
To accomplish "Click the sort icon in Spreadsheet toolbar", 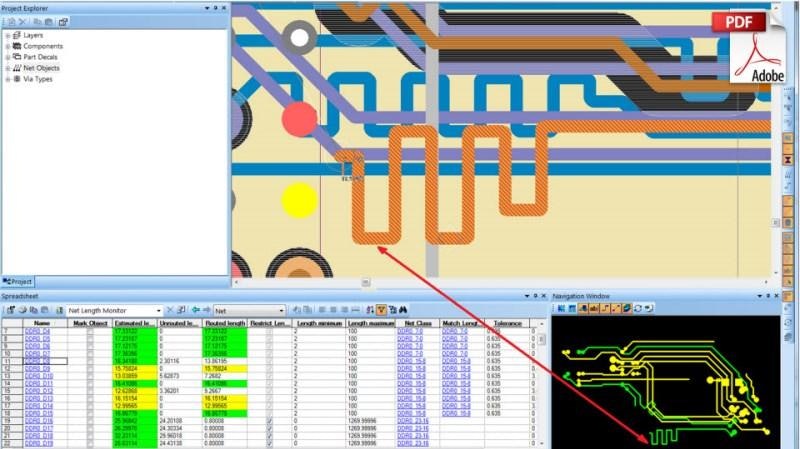I will pyautogui.click(x=370, y=310).
